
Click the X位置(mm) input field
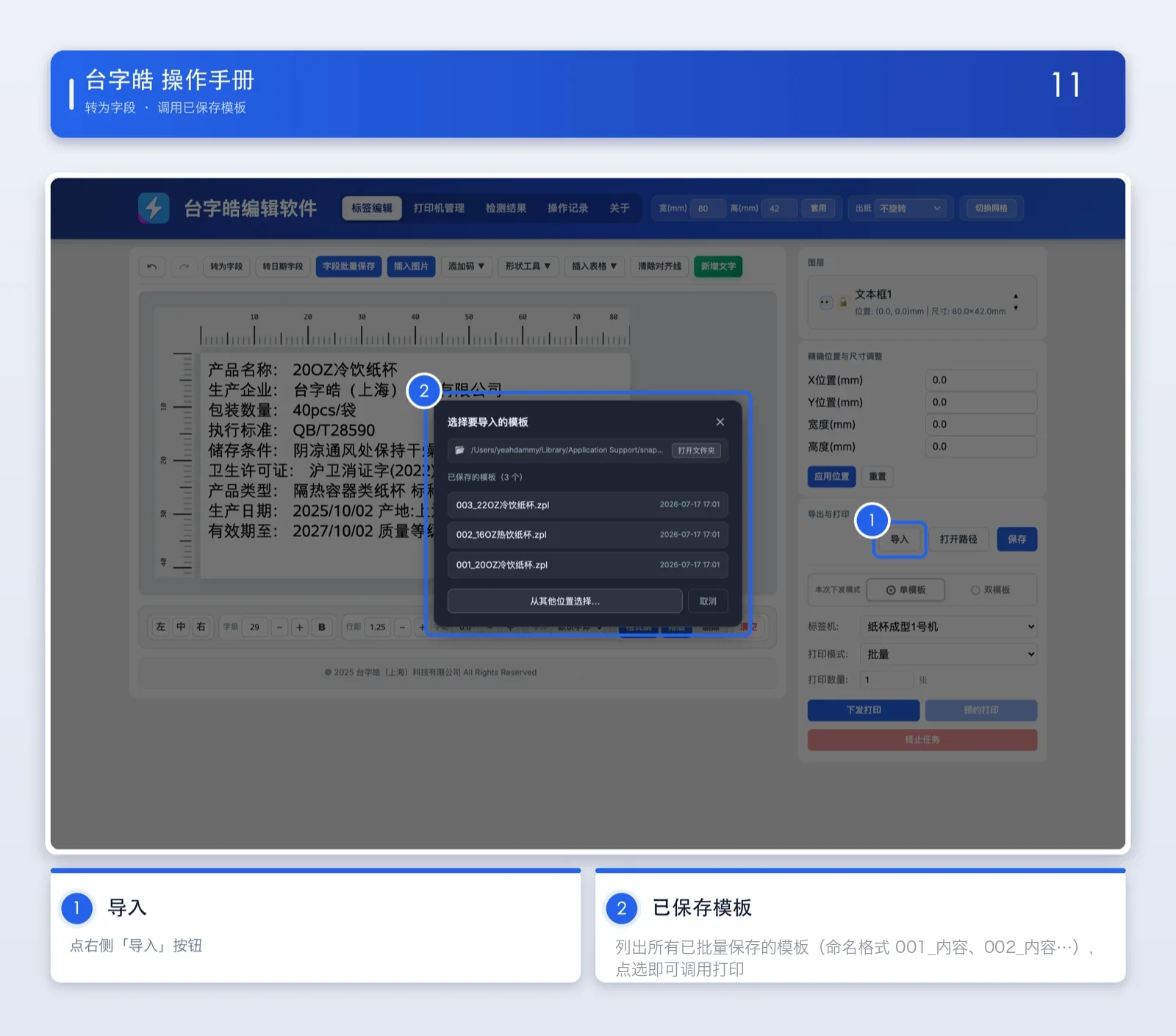pos(980,380)
